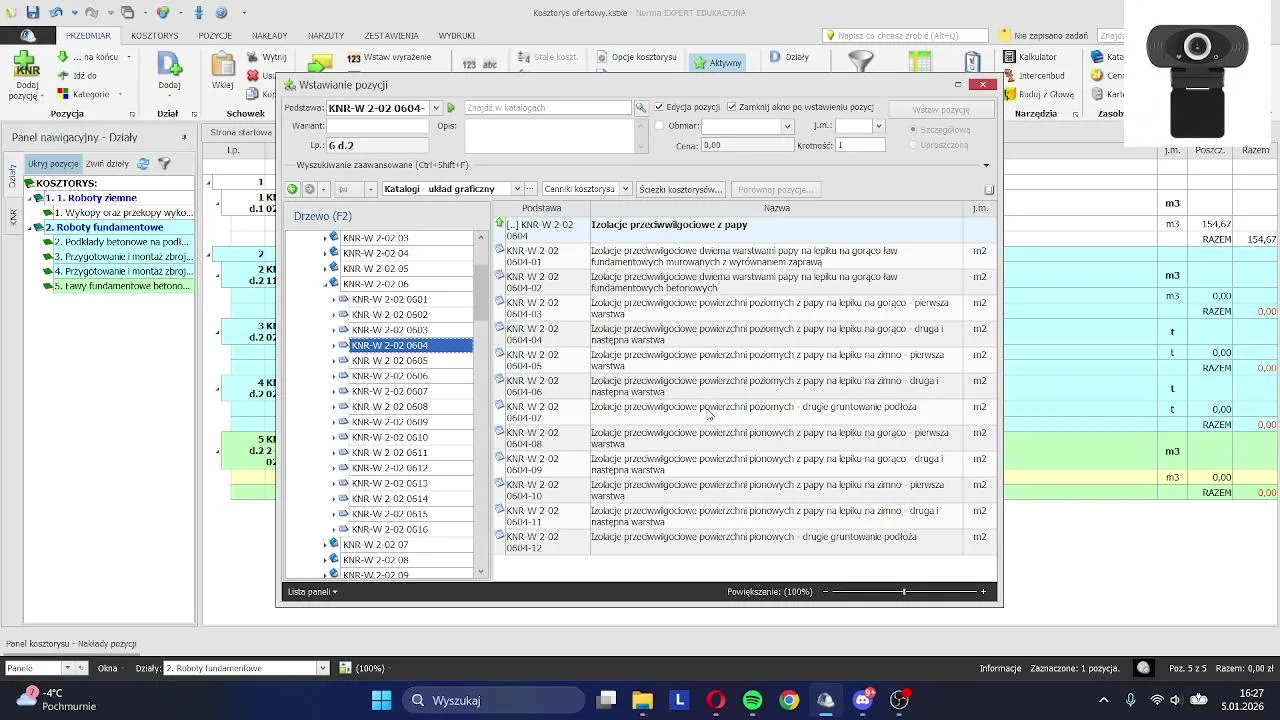Screen dimensions: 1280x720
Task: Click the Dodaj dział icon with D
Action: [x=170, y=65]
